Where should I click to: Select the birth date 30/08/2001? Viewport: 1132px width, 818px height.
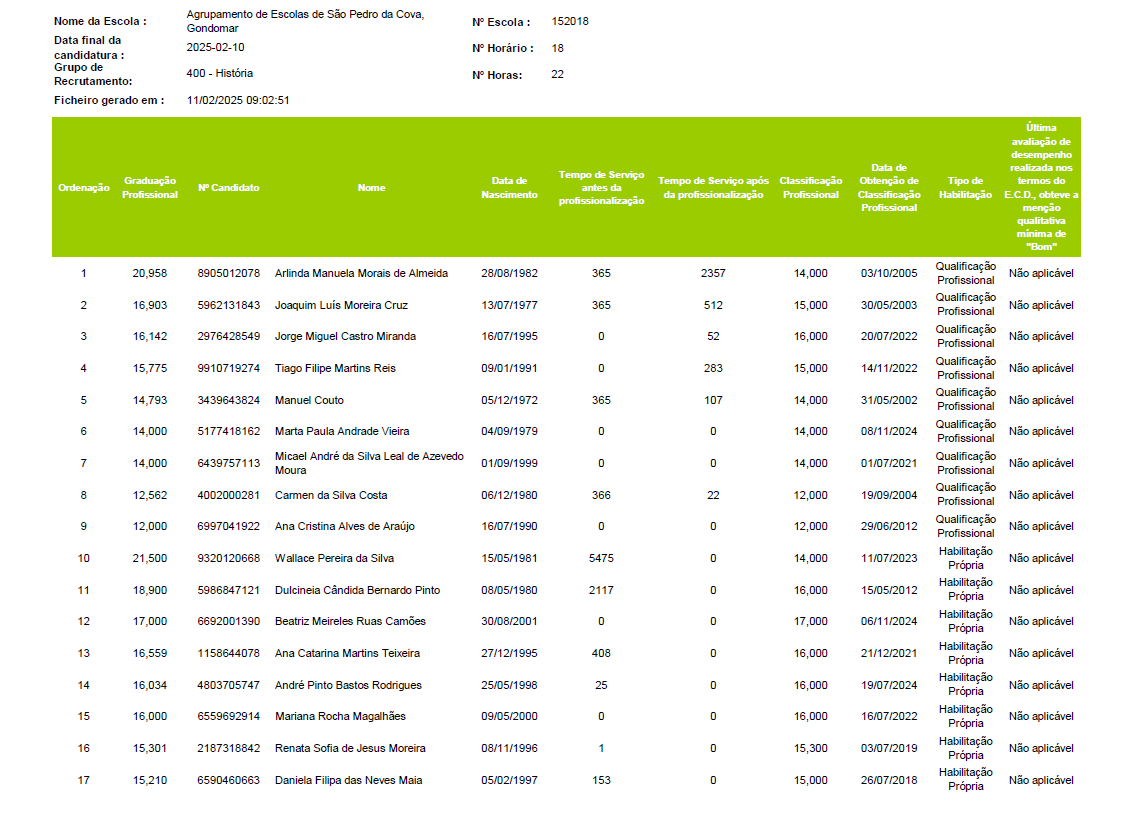509,621
